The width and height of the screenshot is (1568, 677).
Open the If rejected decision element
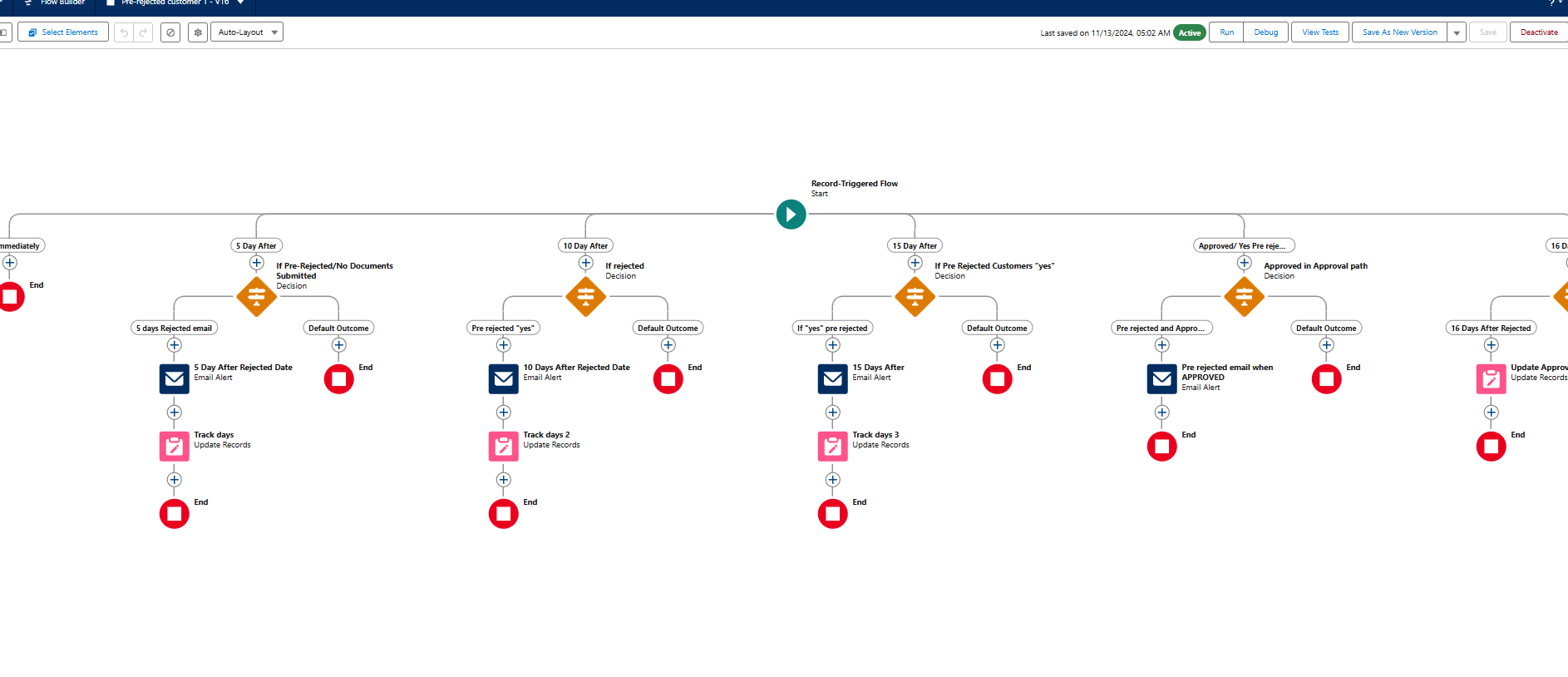[x=586, y=297]
